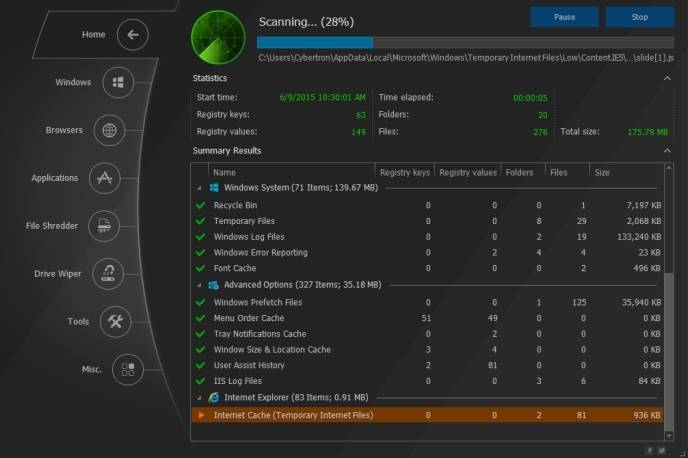The image size is (688, 458).
Task: Open the Tools wrench icon
Action: pyautogui.click(x=115, y=322)
